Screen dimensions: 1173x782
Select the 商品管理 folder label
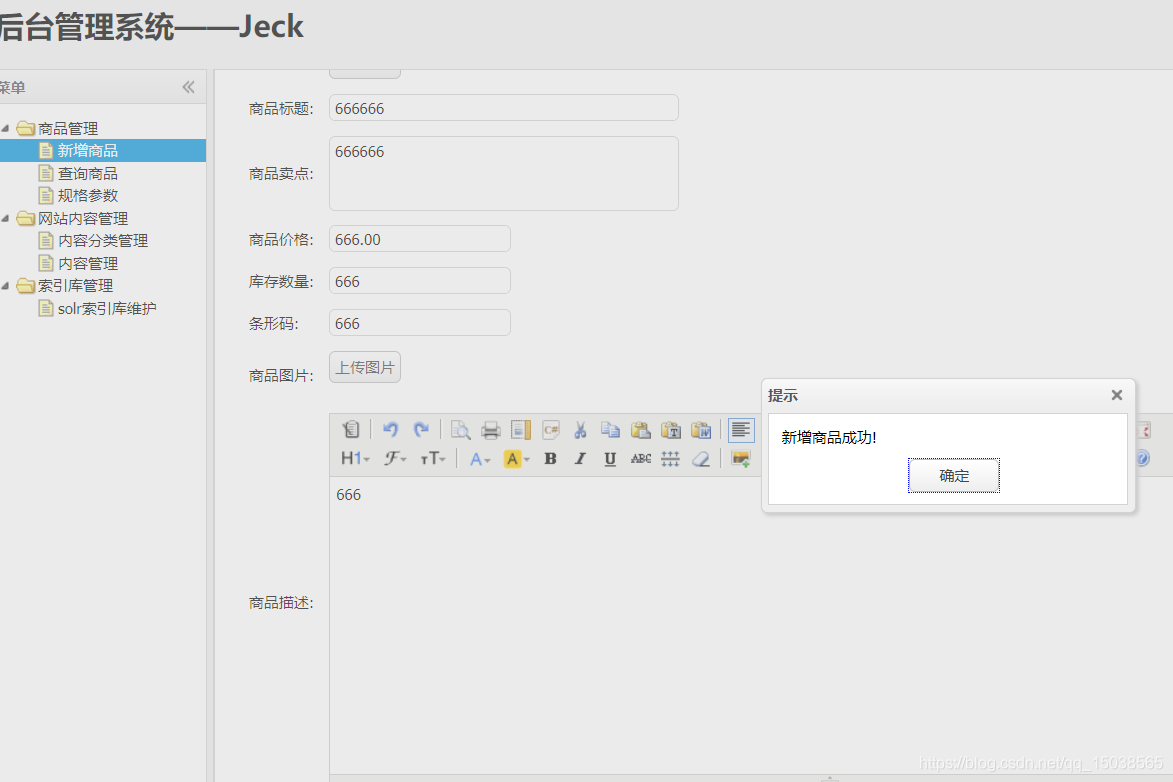[x=68, y=129]
